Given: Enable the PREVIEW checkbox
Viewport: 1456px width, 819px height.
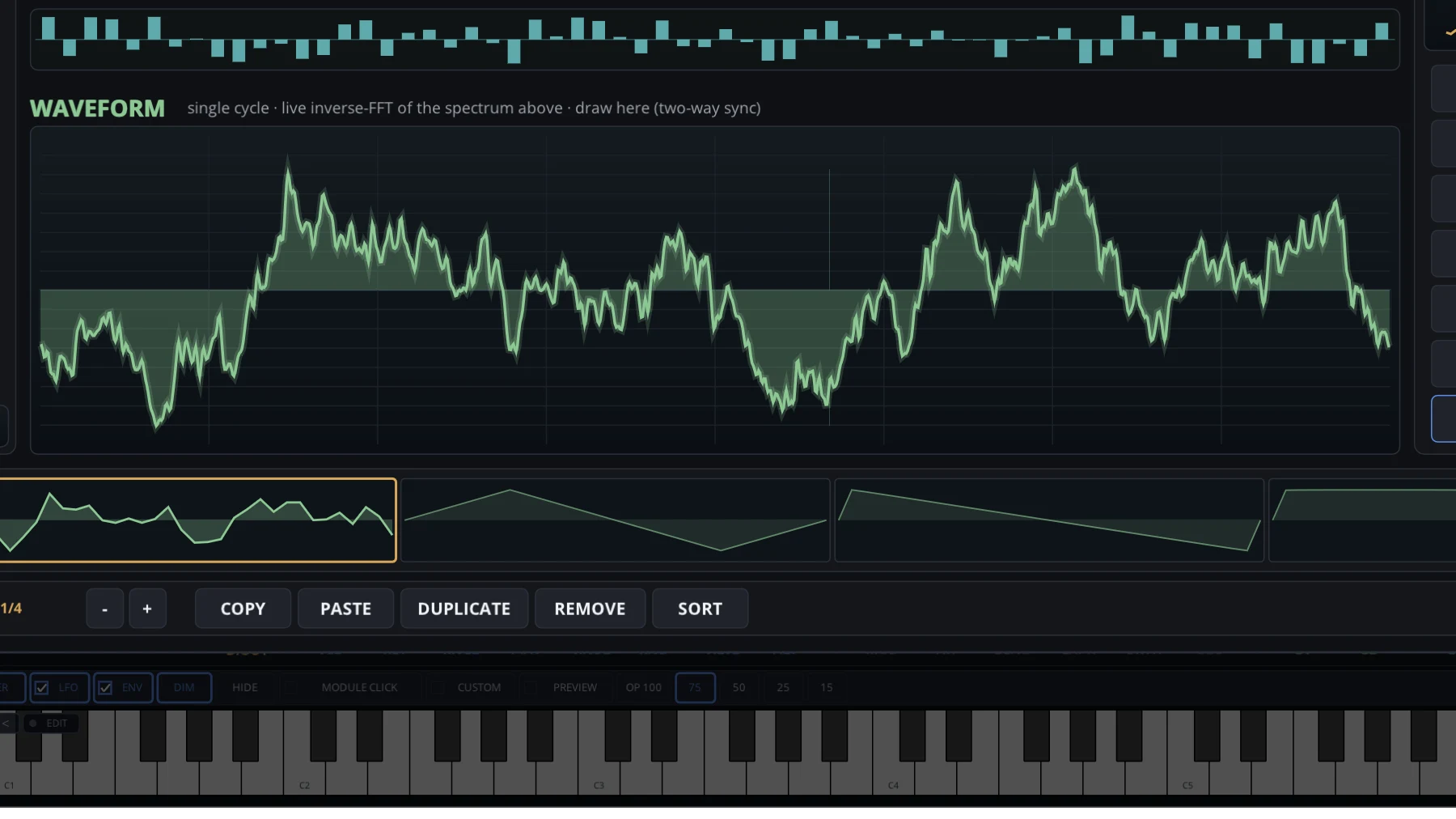Looking at the screenshot, I should pyautogui.click(x=531, y=688).
